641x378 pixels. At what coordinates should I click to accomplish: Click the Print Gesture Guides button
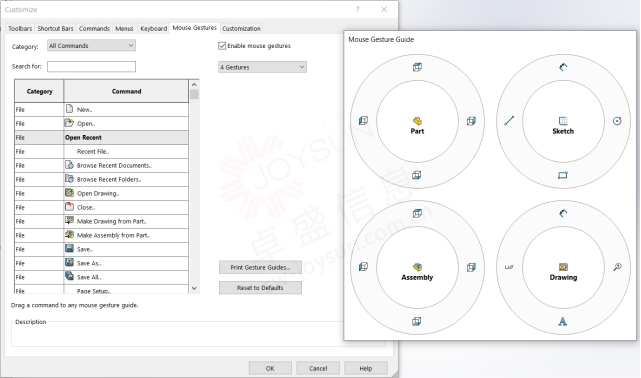[x=260, y=267]
